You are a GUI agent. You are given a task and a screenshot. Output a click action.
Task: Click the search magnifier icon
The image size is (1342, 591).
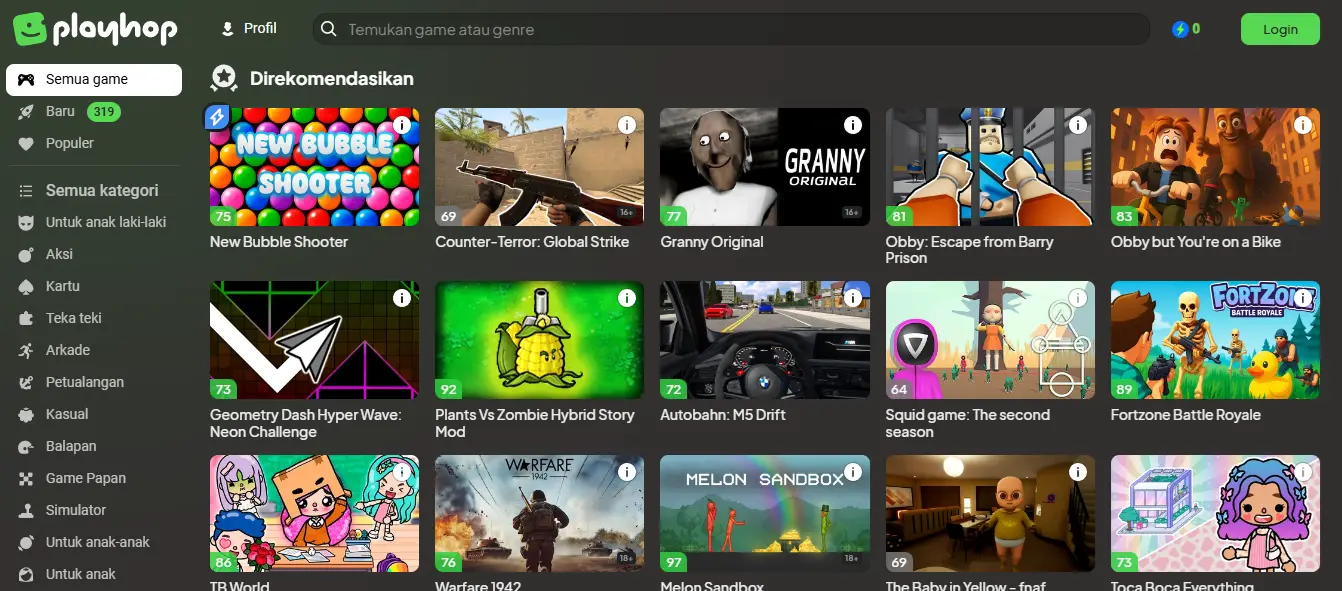click(x=328, y=30)
